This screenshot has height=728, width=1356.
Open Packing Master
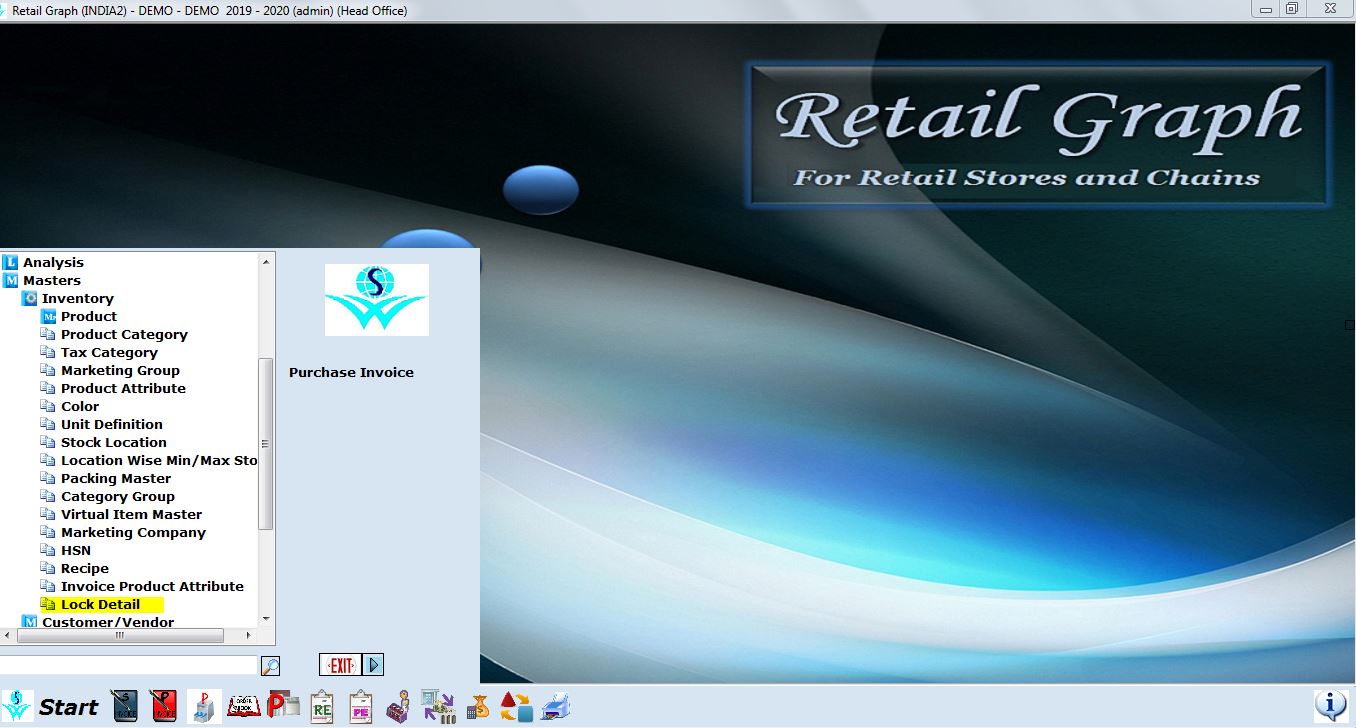116,478
